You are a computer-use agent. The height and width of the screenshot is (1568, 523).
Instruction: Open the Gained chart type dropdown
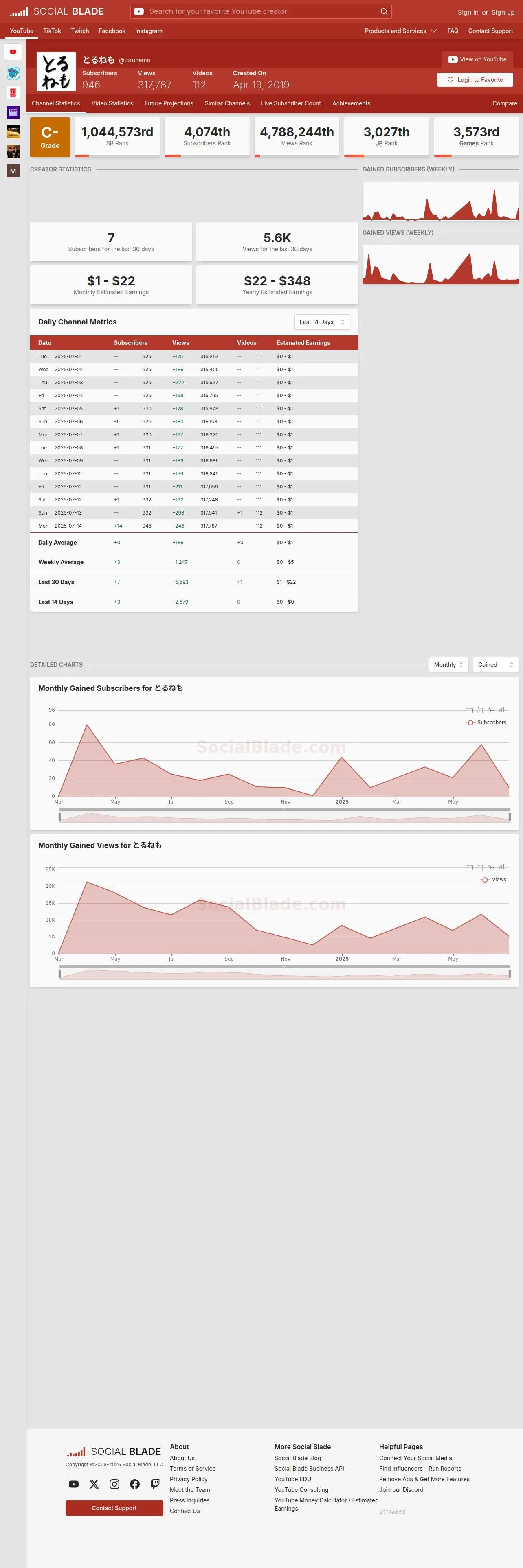click(x=496, y=665)
